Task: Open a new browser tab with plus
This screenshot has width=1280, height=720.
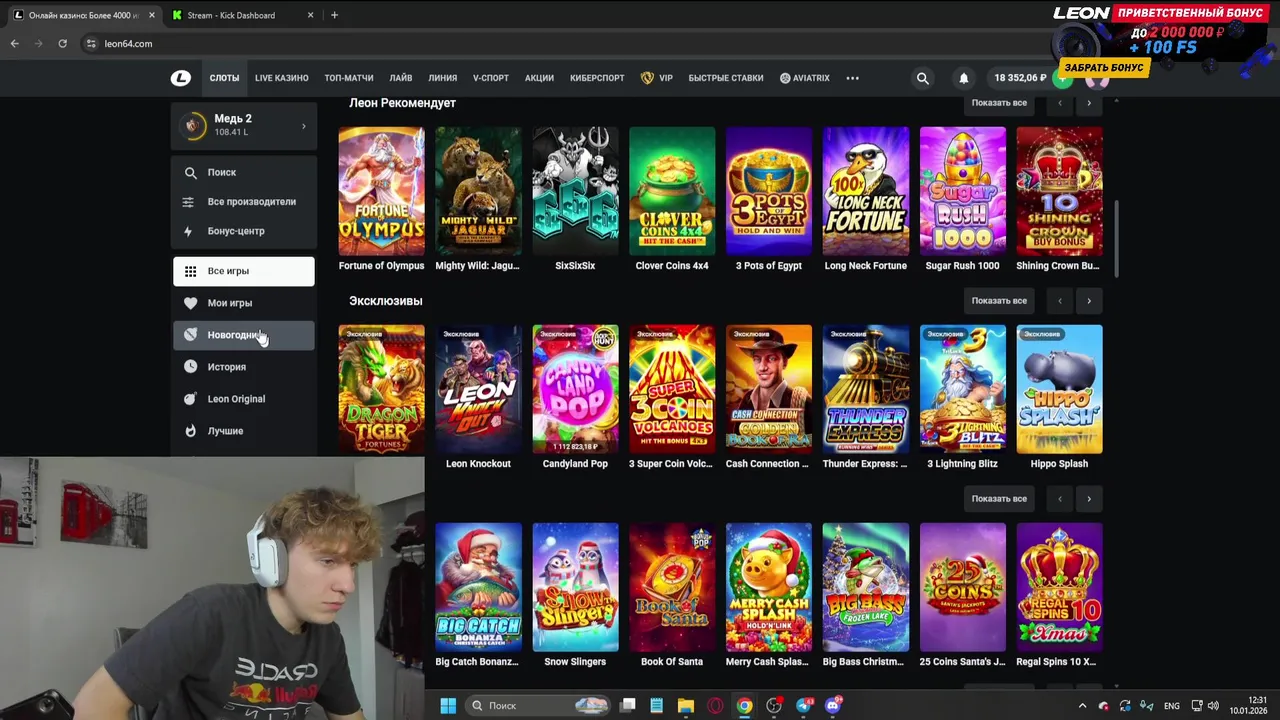Action: coord(334,15)
